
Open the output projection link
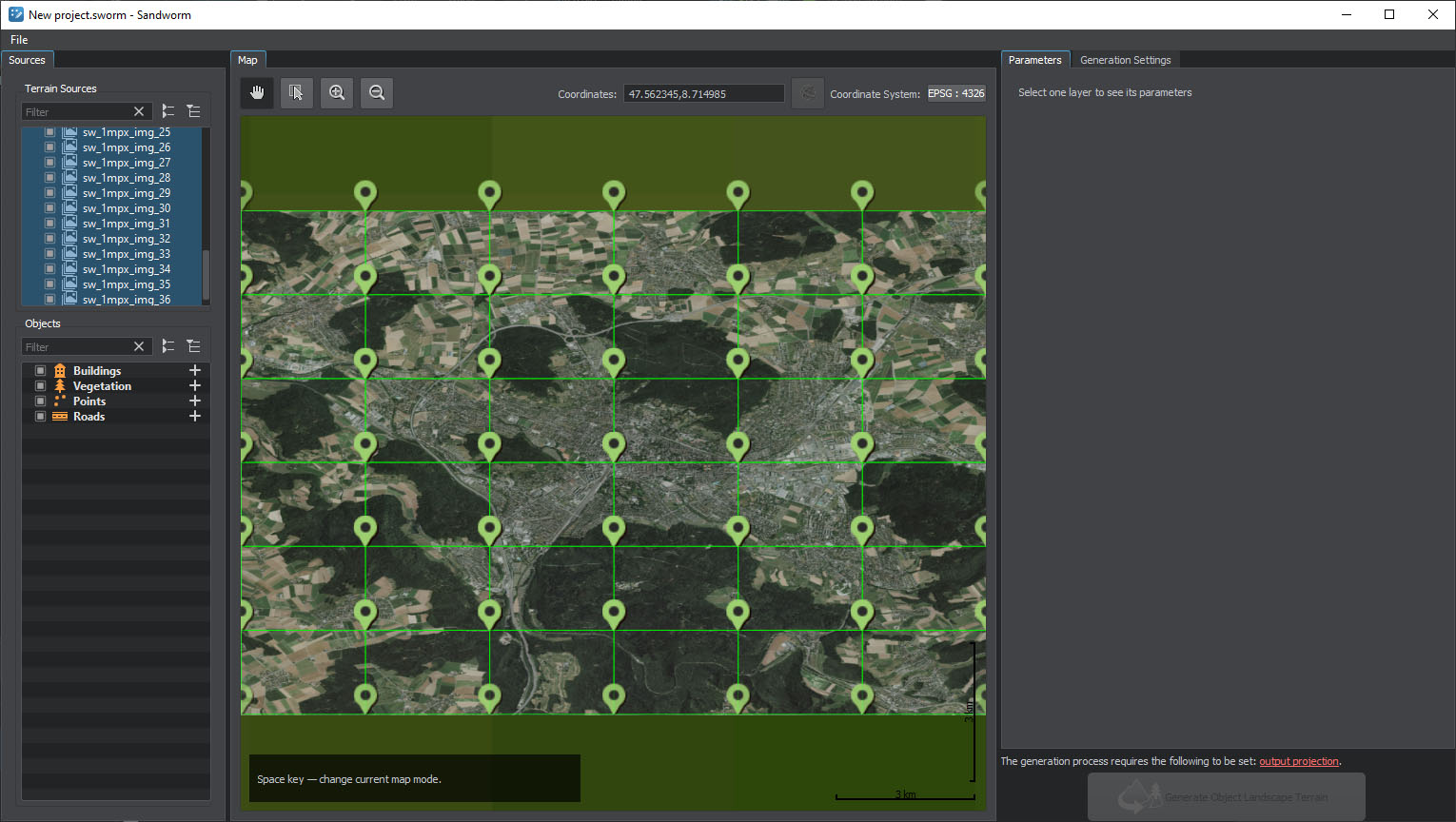(x=1298, y=761)
